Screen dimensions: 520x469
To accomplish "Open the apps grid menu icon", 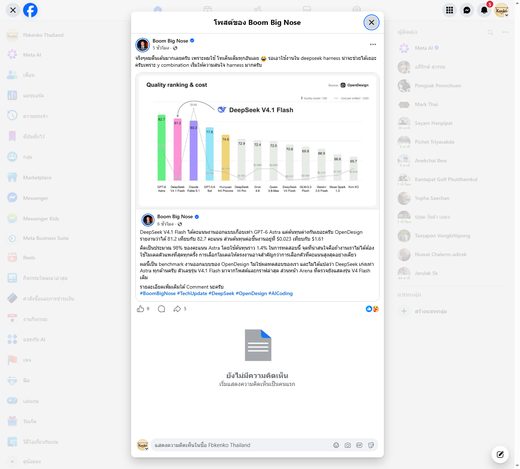I will [x=449, y=10].
